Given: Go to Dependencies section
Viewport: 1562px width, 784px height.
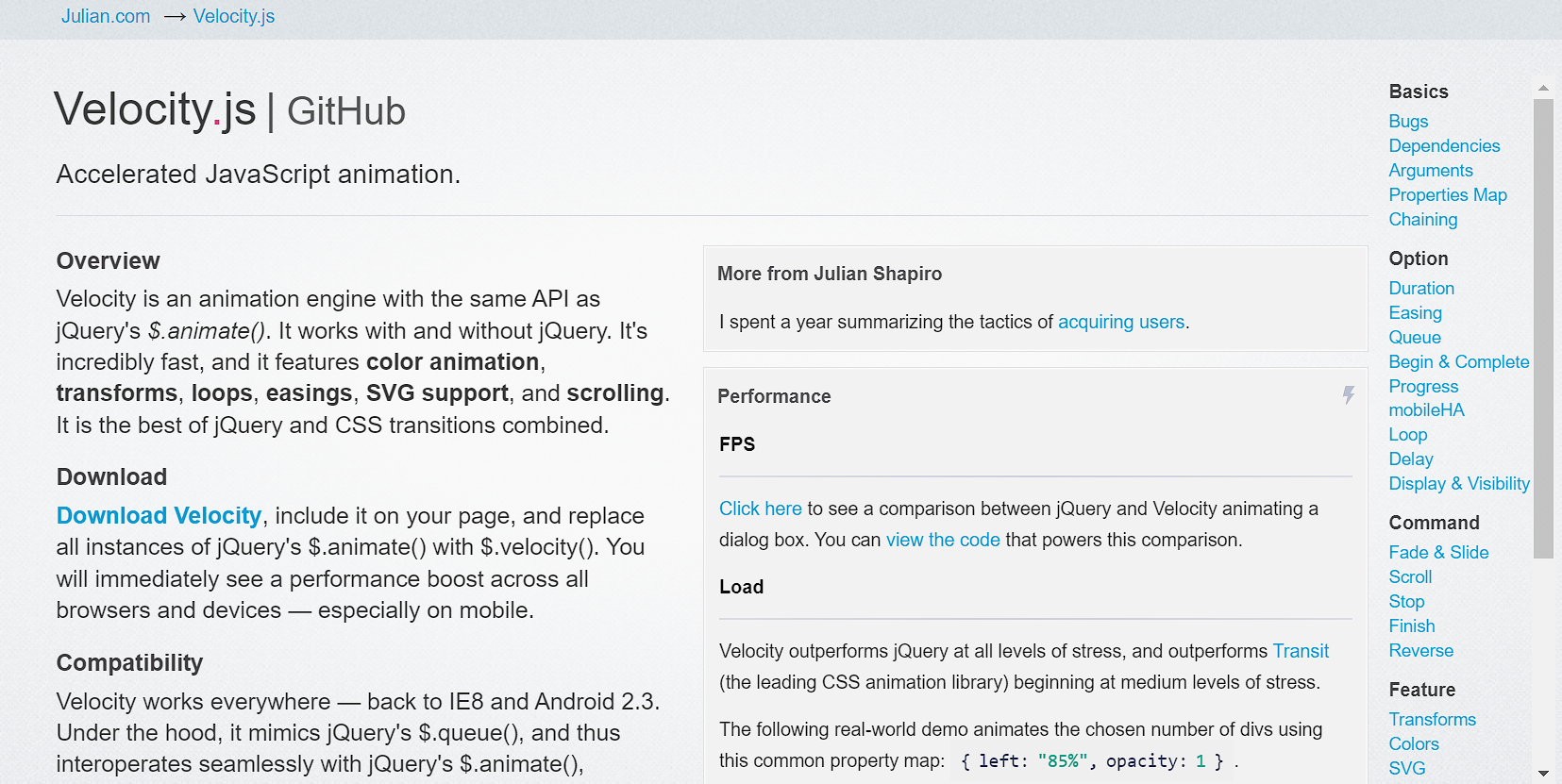Looking at the screenshot, I should click(1444, 145).
